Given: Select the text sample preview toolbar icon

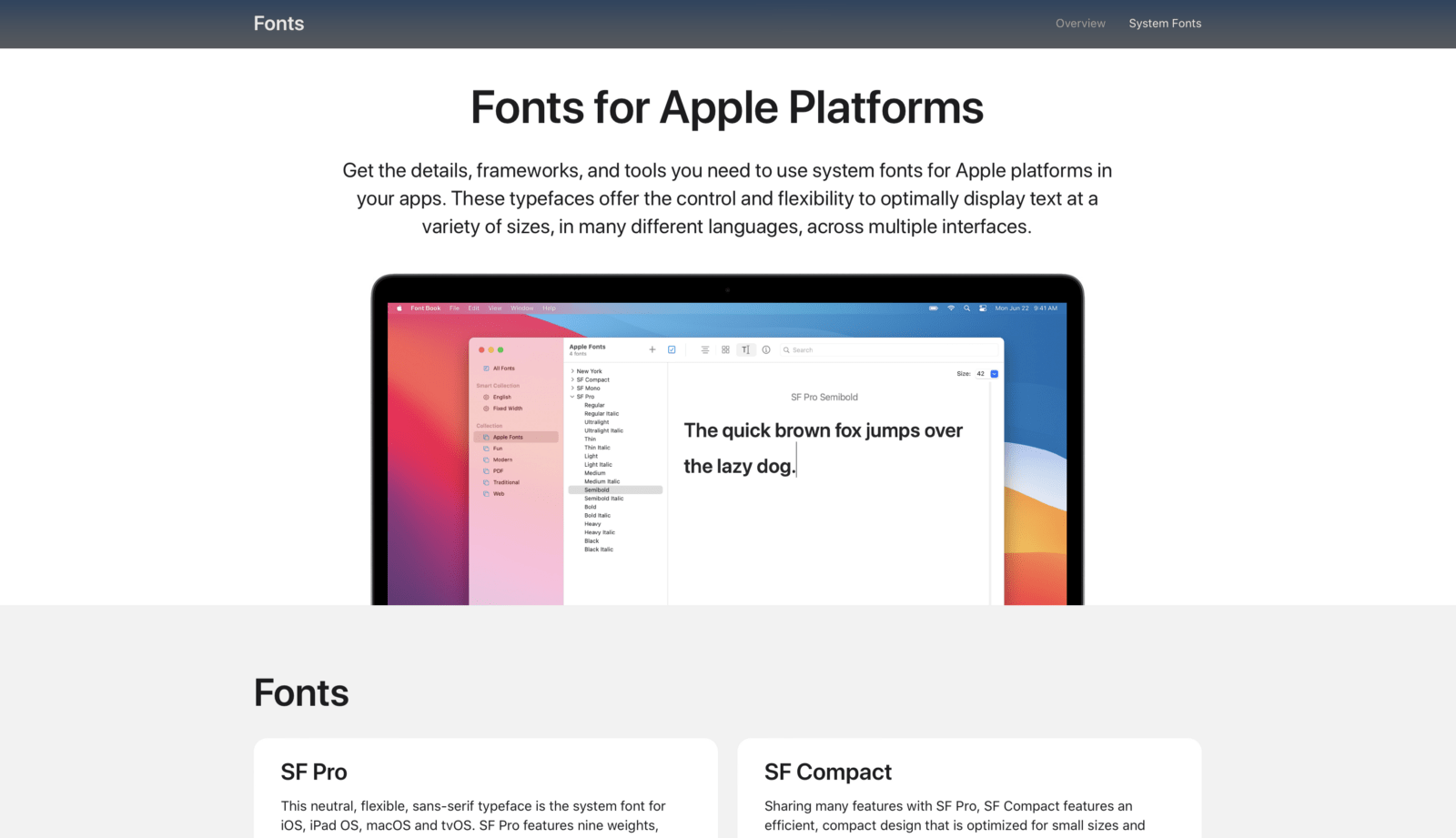Looking at the screenshot, I should (x=746, y=349).
